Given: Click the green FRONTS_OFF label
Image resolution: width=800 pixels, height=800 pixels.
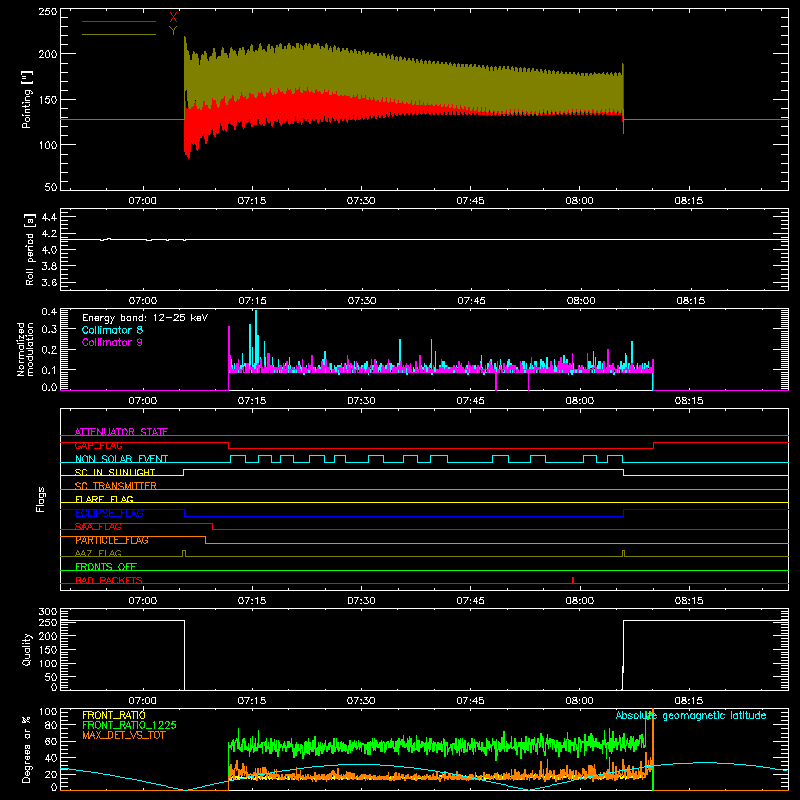Looking at the screenshot, I should [106, 566].
